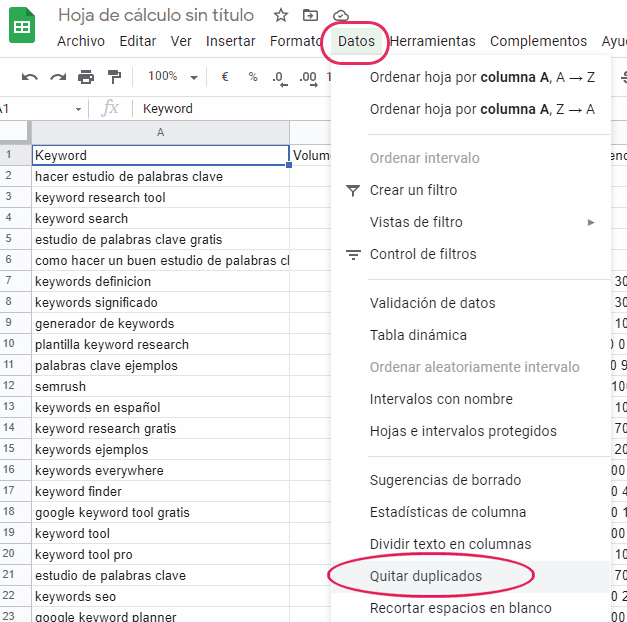Screen dimensions: 627x622
Task: Click the select-all corner box
Action: point(15,132)
